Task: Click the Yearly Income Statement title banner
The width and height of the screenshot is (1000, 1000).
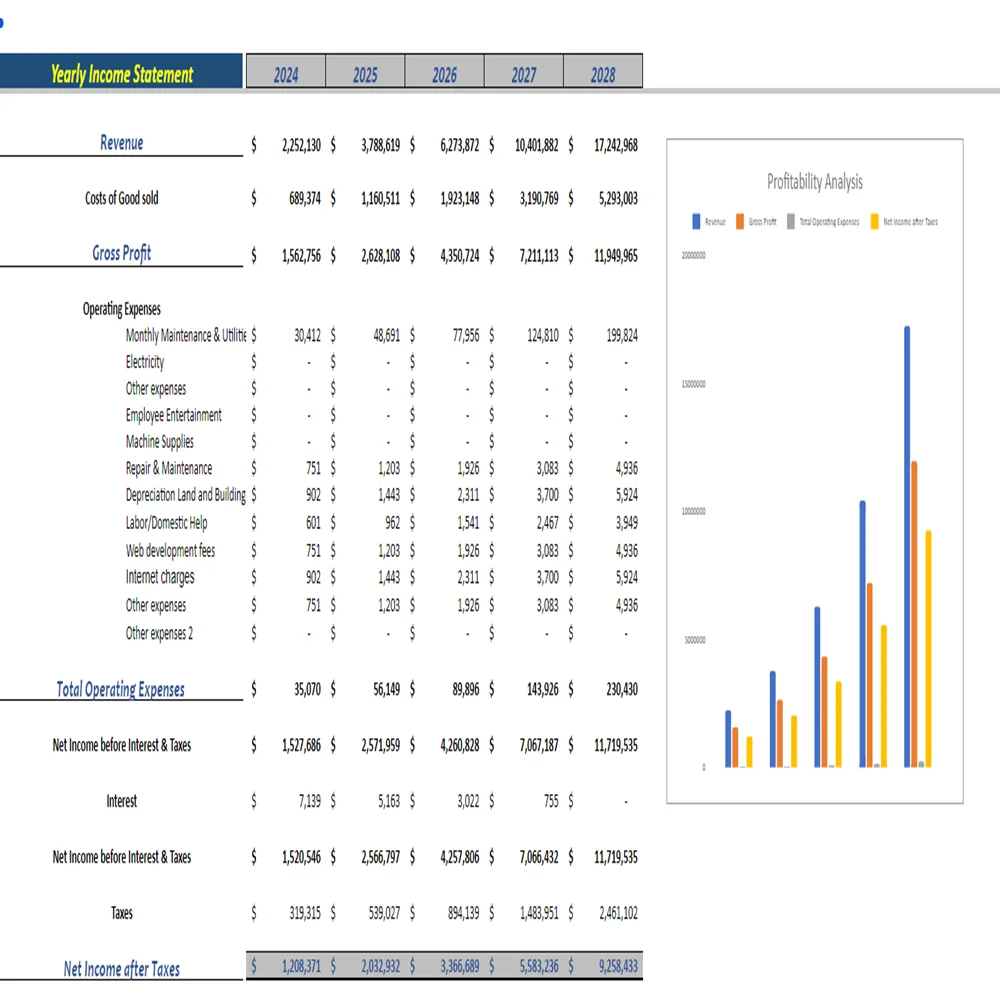Action: coord(122,71)
